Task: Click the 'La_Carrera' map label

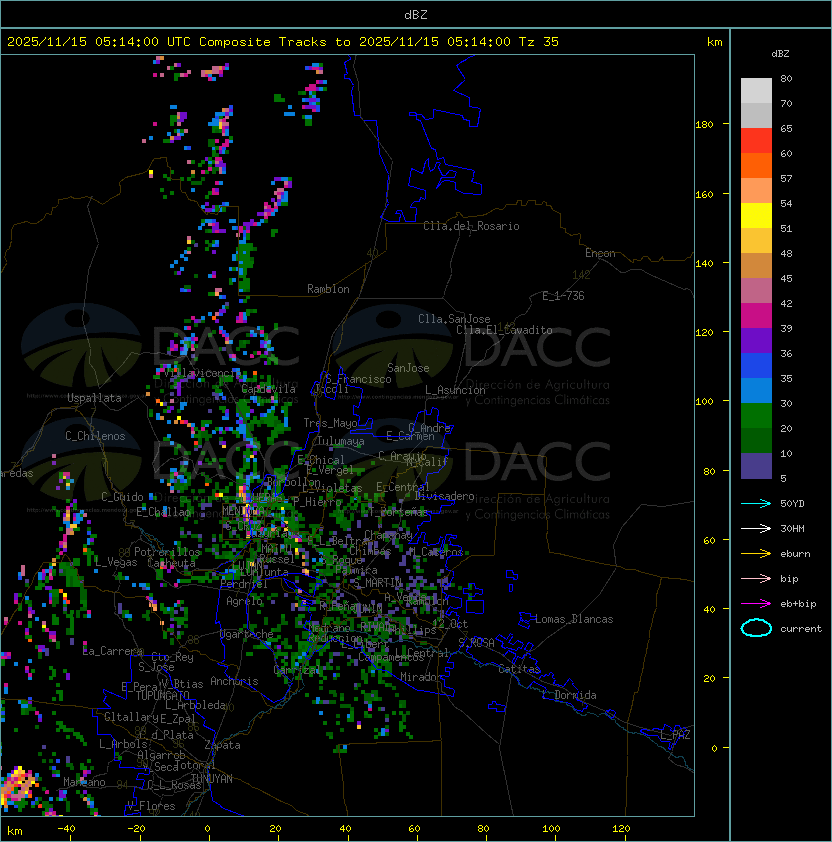Action: click(112, 651)
